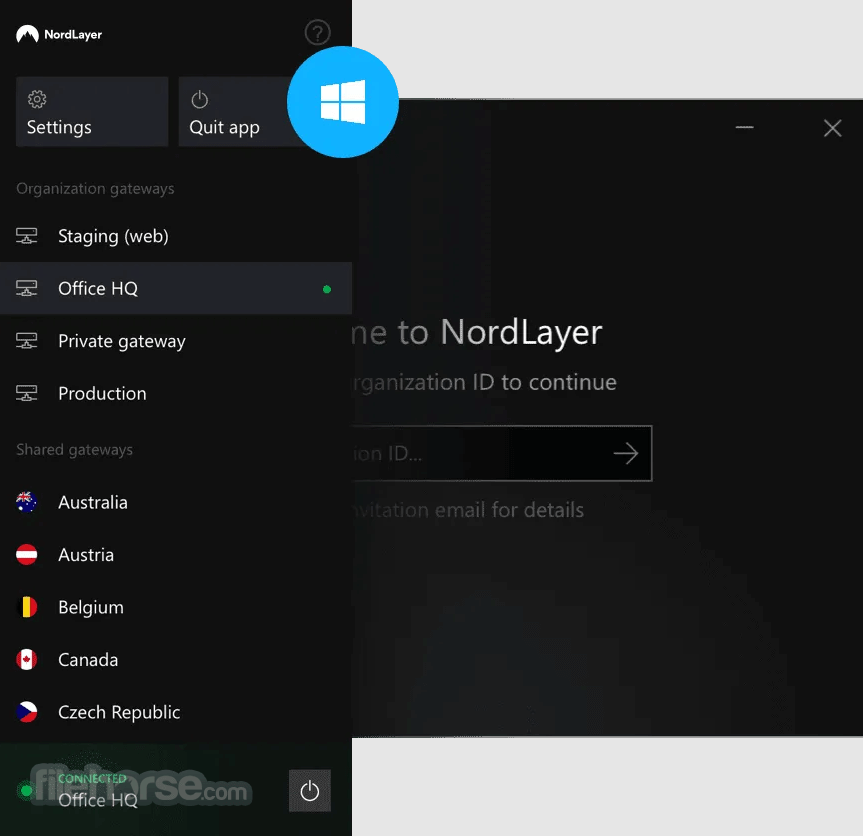Connect to Australia shared gateway
This screenshot has height=836, width=863.
176,502
